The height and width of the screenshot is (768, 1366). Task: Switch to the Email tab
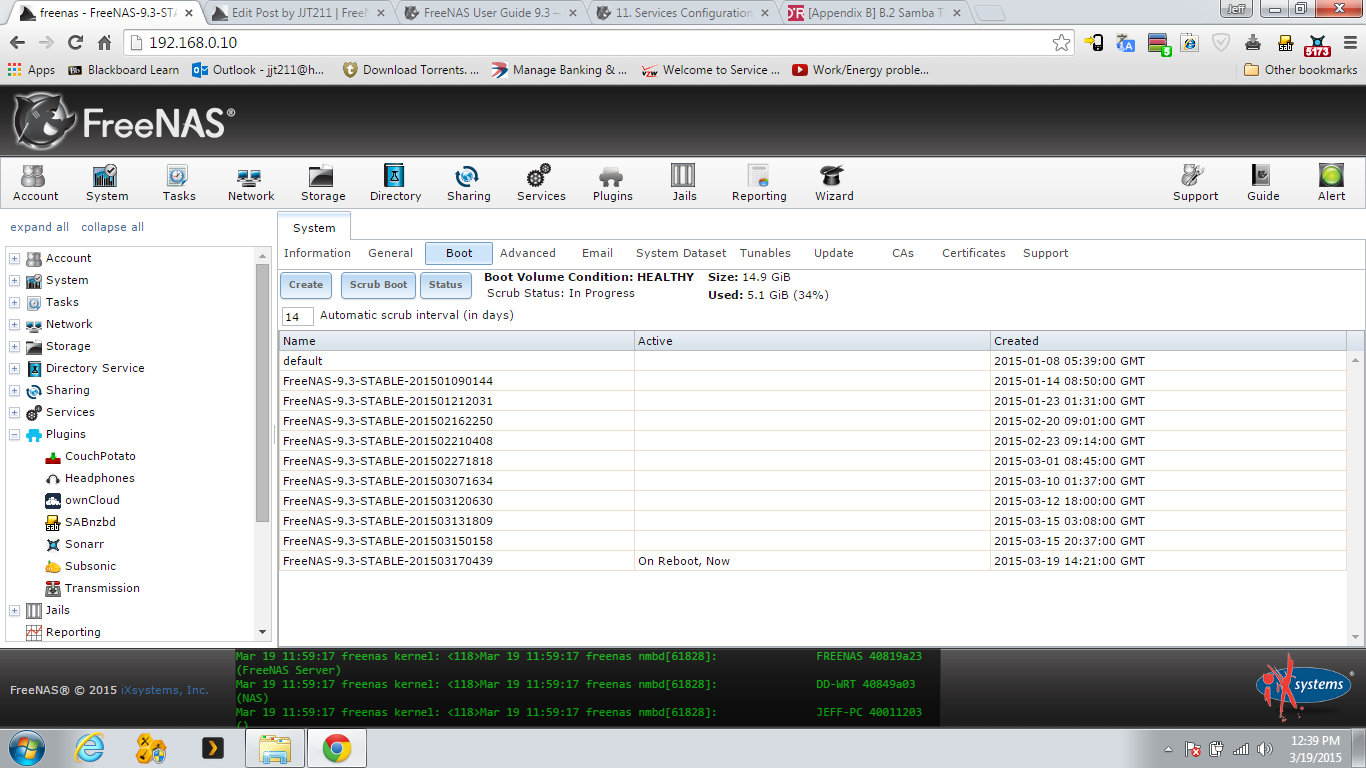click(597, 253)
